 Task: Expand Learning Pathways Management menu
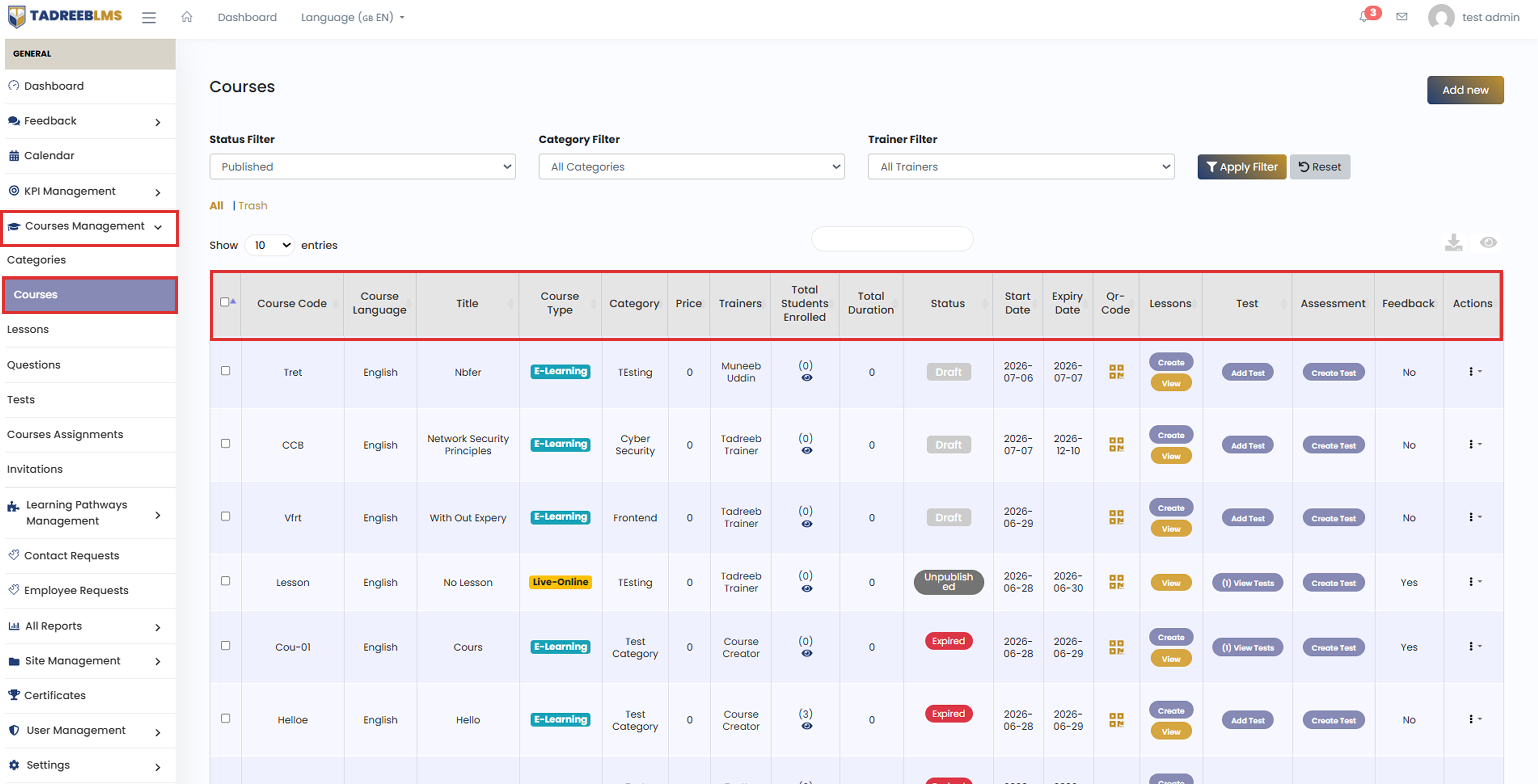[x=90, y=513]
